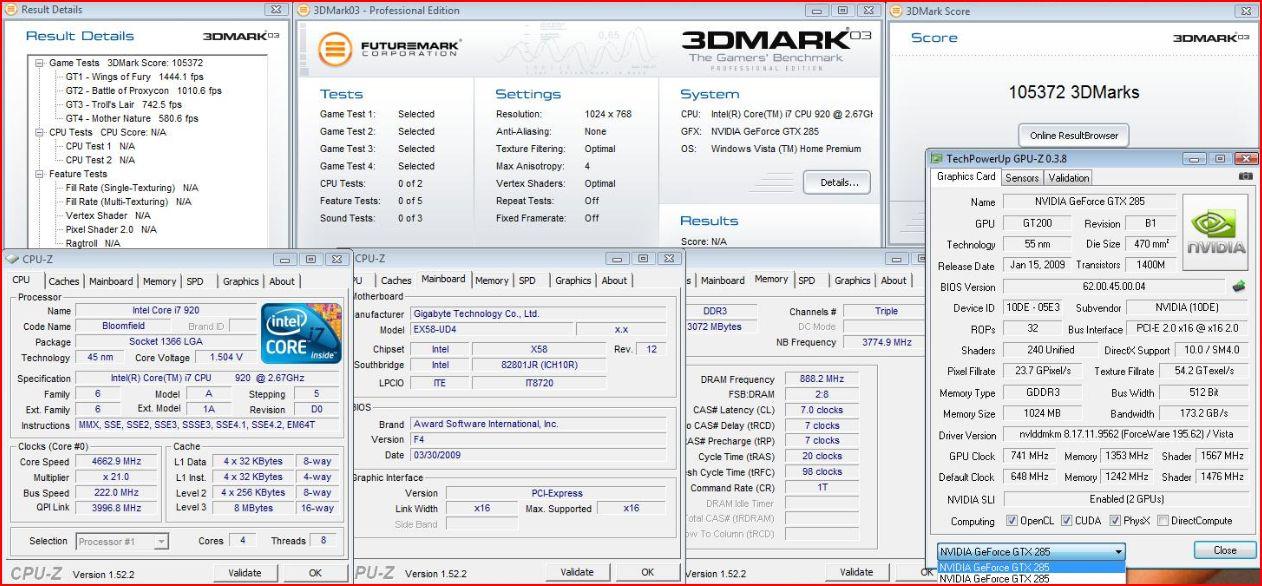
Task: Click Validate in the leftmost CPU-Z window
Action: (x=244, y=573)
